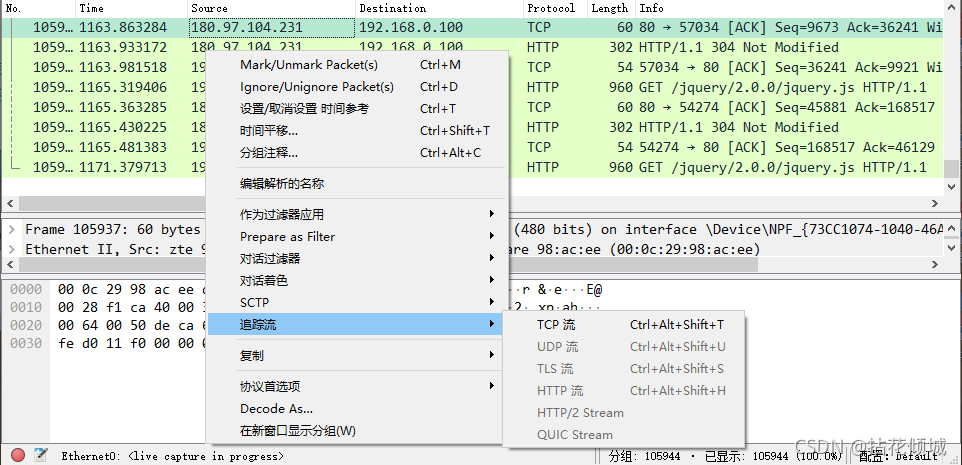962x465 pixels.
Task: Click details pane scrollbar up arrow
Action: 952,229
